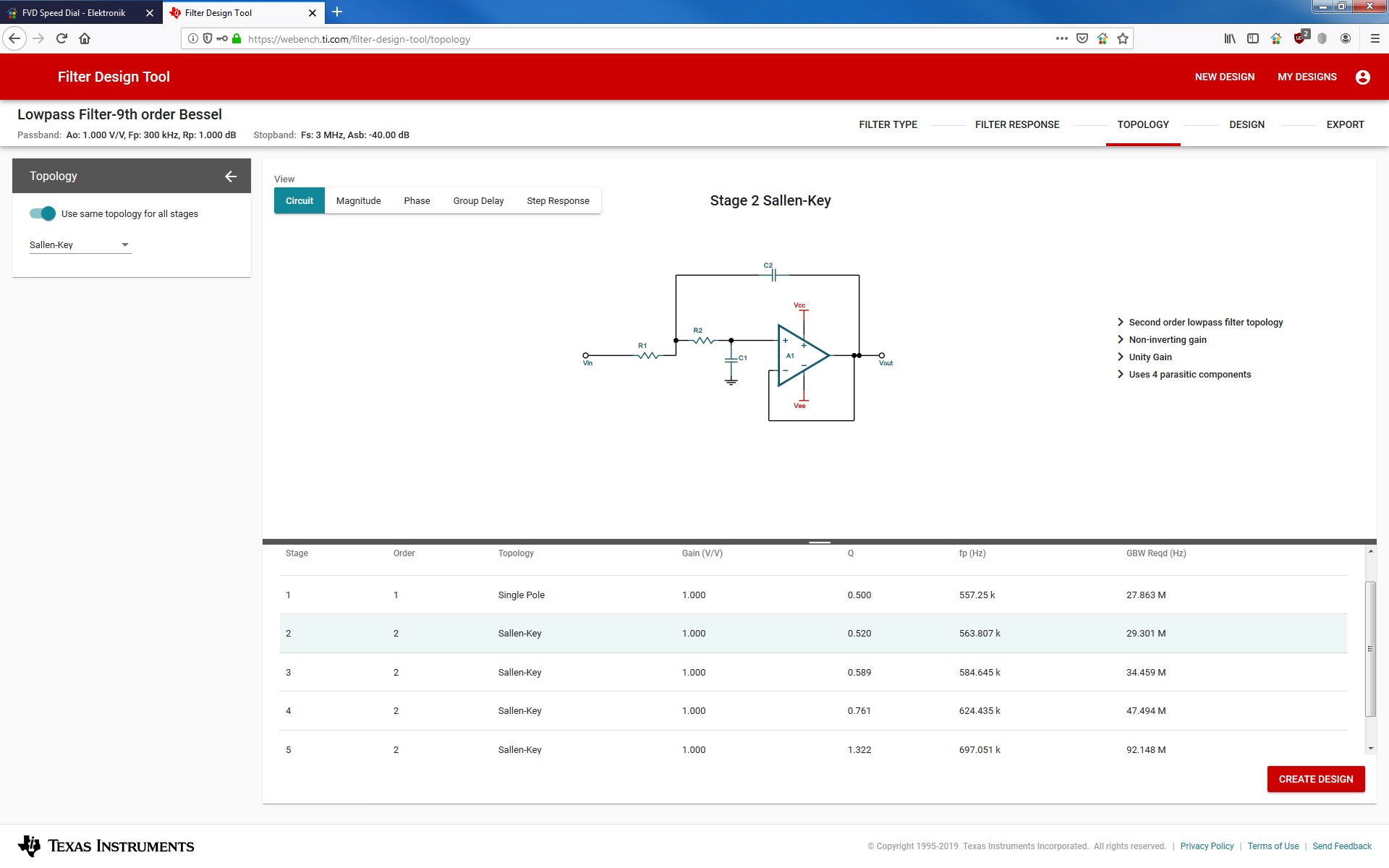Click the uBlock extension icon with badge
The image size is (1389, 868).
pos(1301,38)
